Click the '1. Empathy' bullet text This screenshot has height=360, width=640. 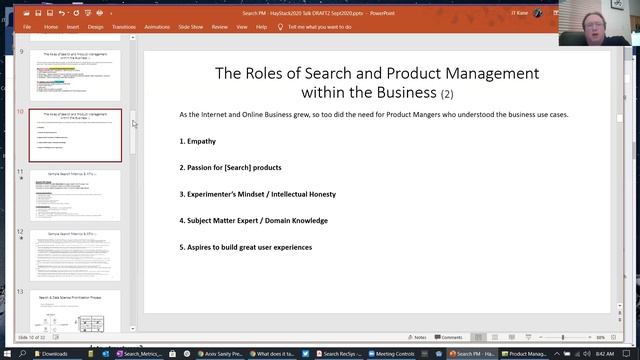[x=198, y=141]
